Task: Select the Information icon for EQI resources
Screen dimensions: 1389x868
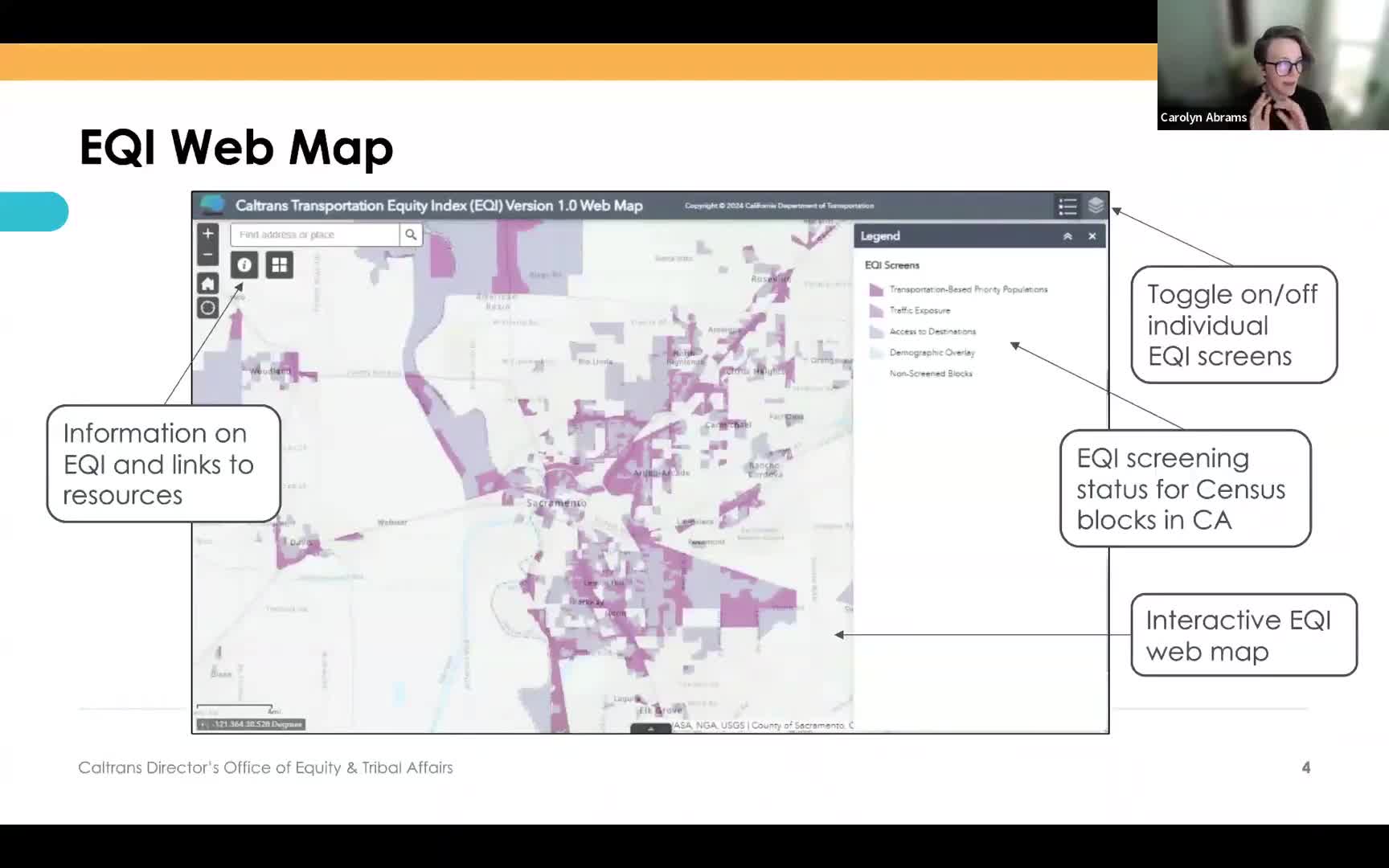Action: [x=244, y=264]
